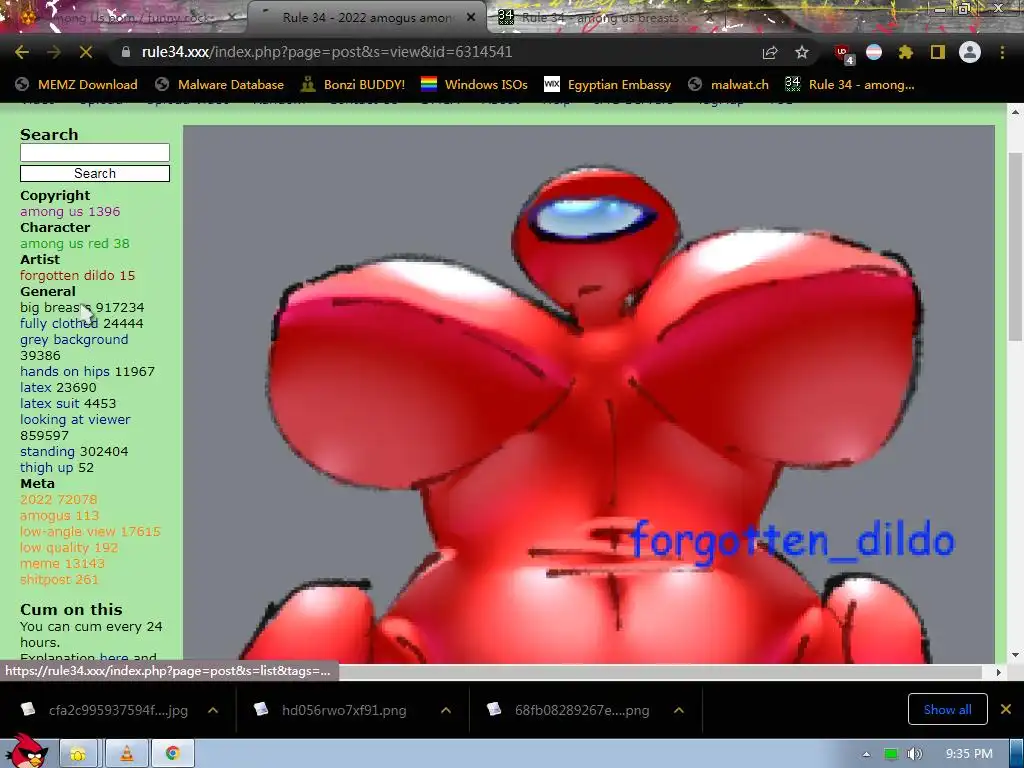Open the file explorer taskbar icon
The width and height of the screenshot is (1024, 768).
[x=78, y=754]
